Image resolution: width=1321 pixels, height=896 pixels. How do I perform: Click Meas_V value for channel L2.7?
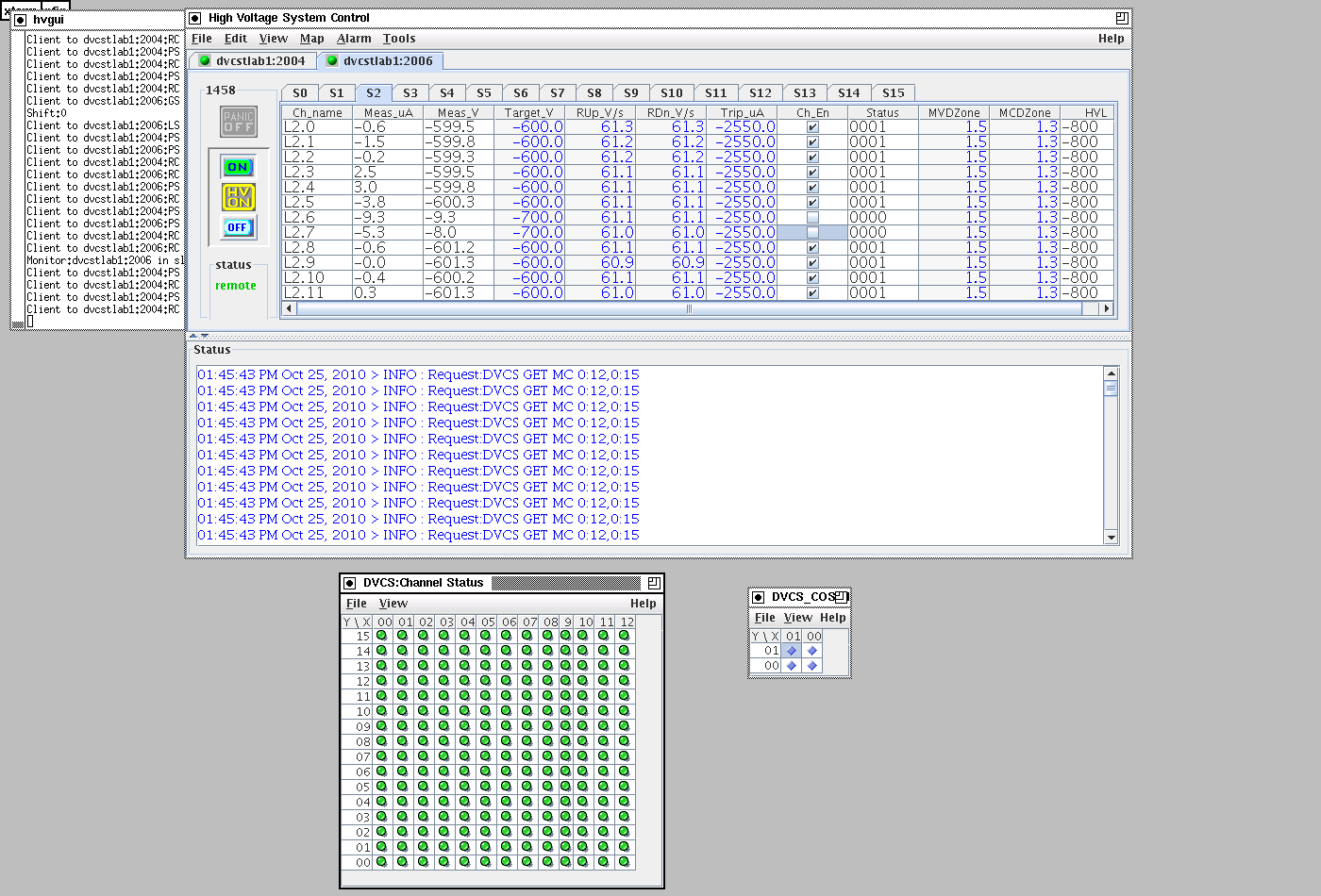pos(459,233)
